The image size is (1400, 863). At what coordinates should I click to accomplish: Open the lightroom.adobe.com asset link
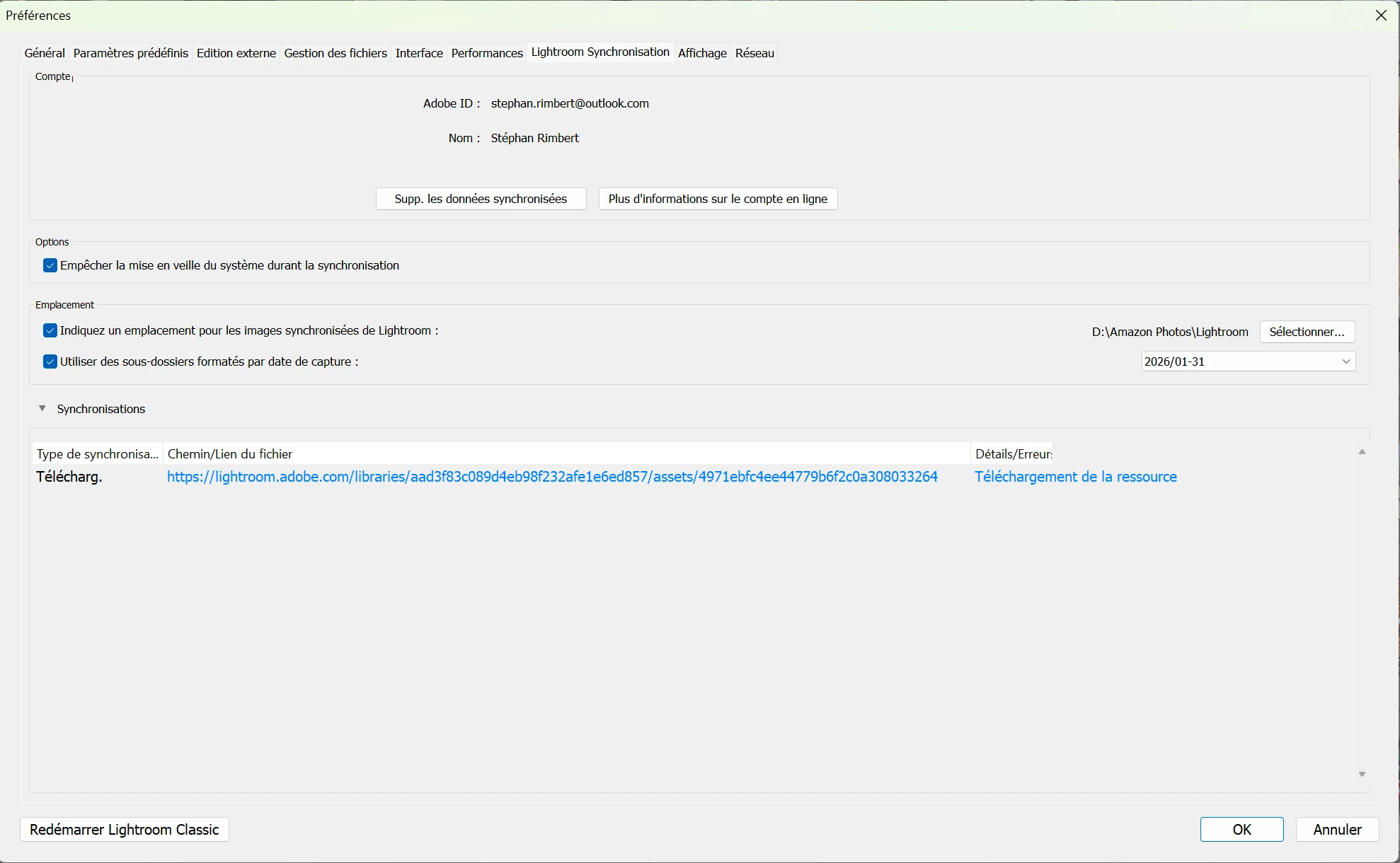pyautogui.click(x=552, y=477)
